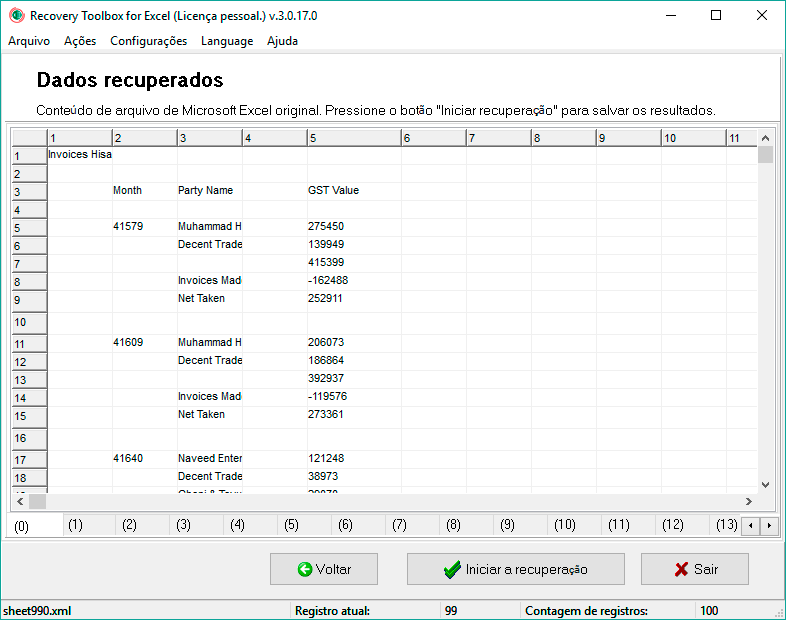Open the Arquivo menu
The height and width of the screenshot is (620, 786).
point(29,41)
